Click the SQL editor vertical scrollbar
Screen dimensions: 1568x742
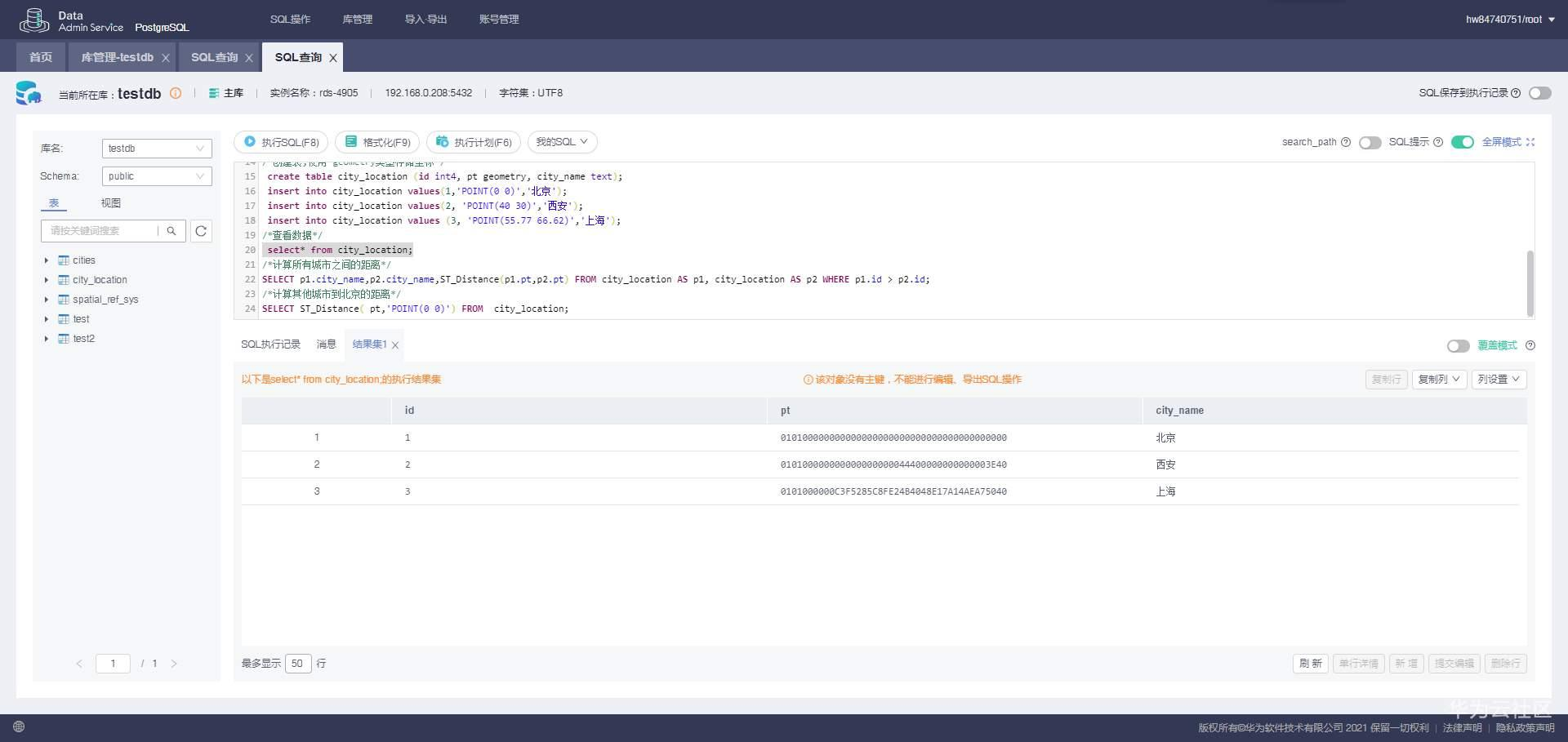(x=1530, y=282)
